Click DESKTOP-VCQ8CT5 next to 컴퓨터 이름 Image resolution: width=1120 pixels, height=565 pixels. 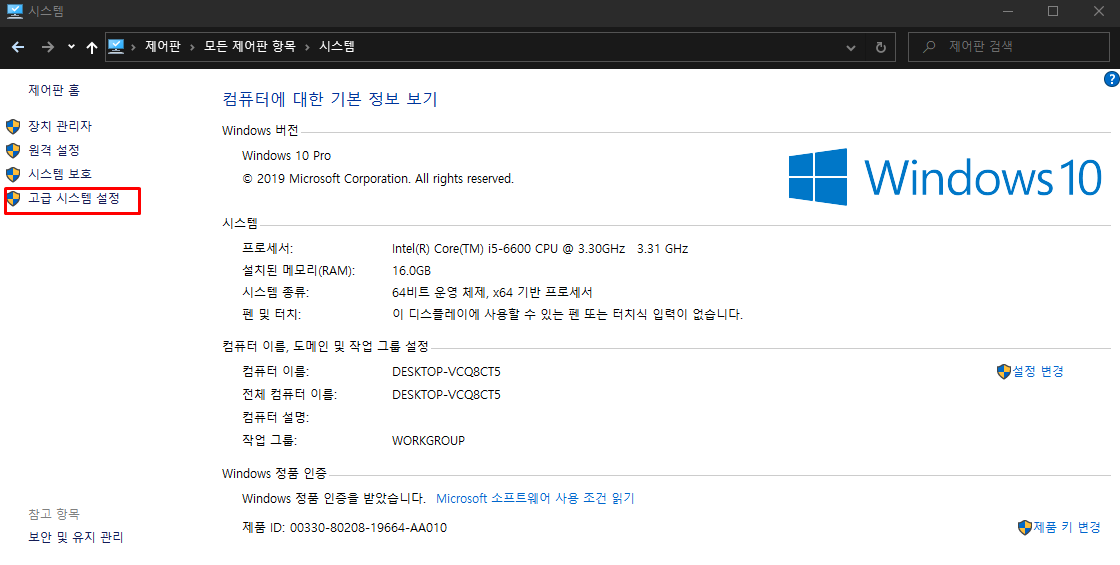(446, 372)
